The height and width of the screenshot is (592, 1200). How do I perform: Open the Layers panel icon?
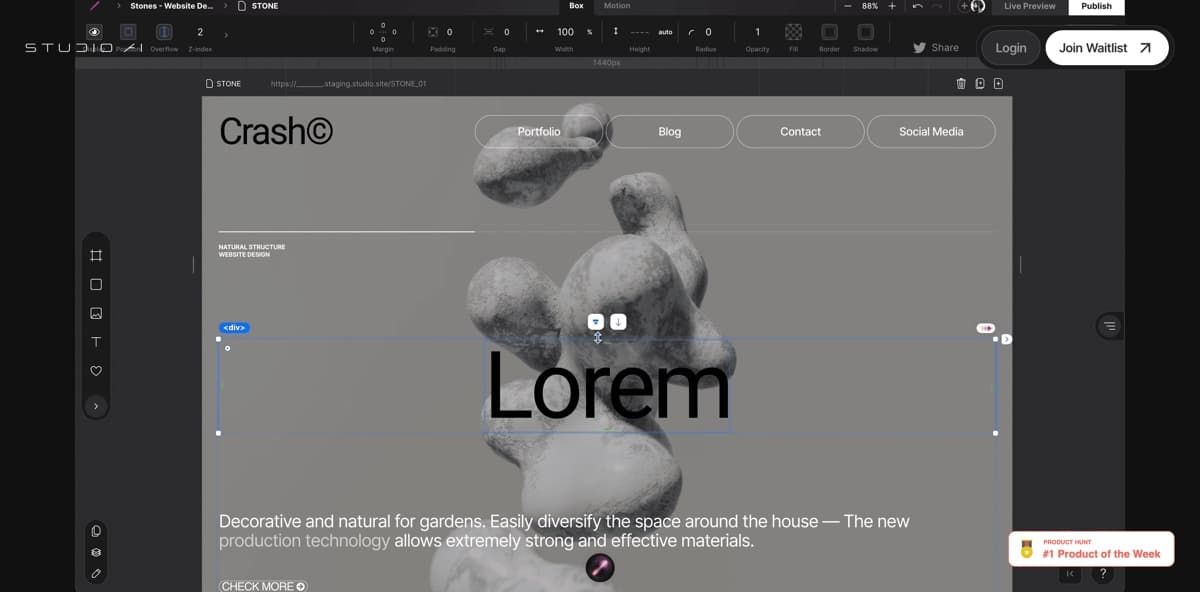point(96,552)
